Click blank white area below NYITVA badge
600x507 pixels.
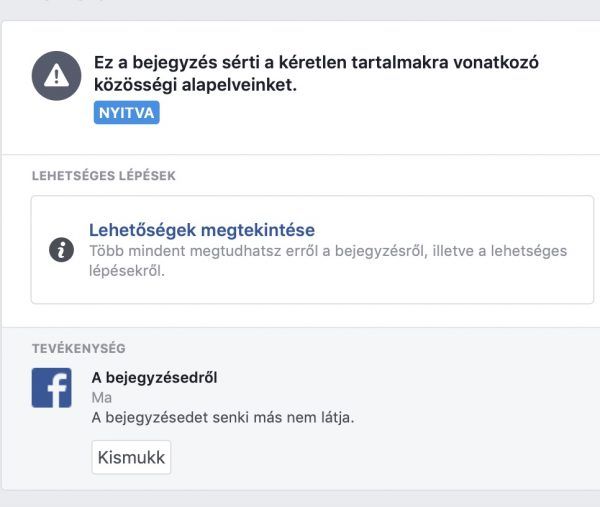point(306,140)
